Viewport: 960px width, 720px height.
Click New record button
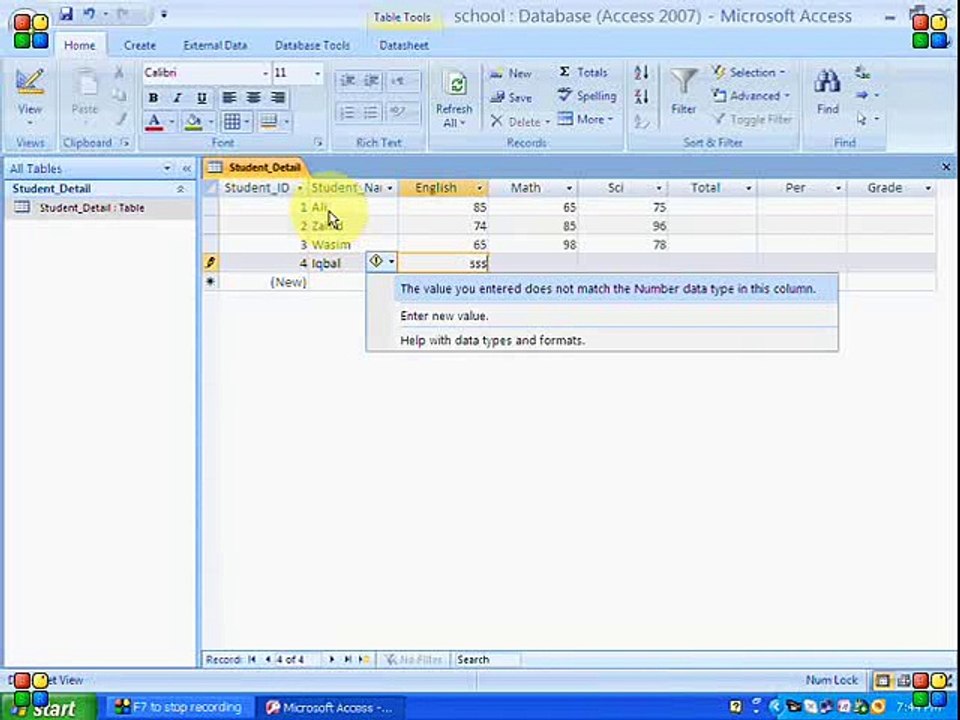(x=511, y=73)
